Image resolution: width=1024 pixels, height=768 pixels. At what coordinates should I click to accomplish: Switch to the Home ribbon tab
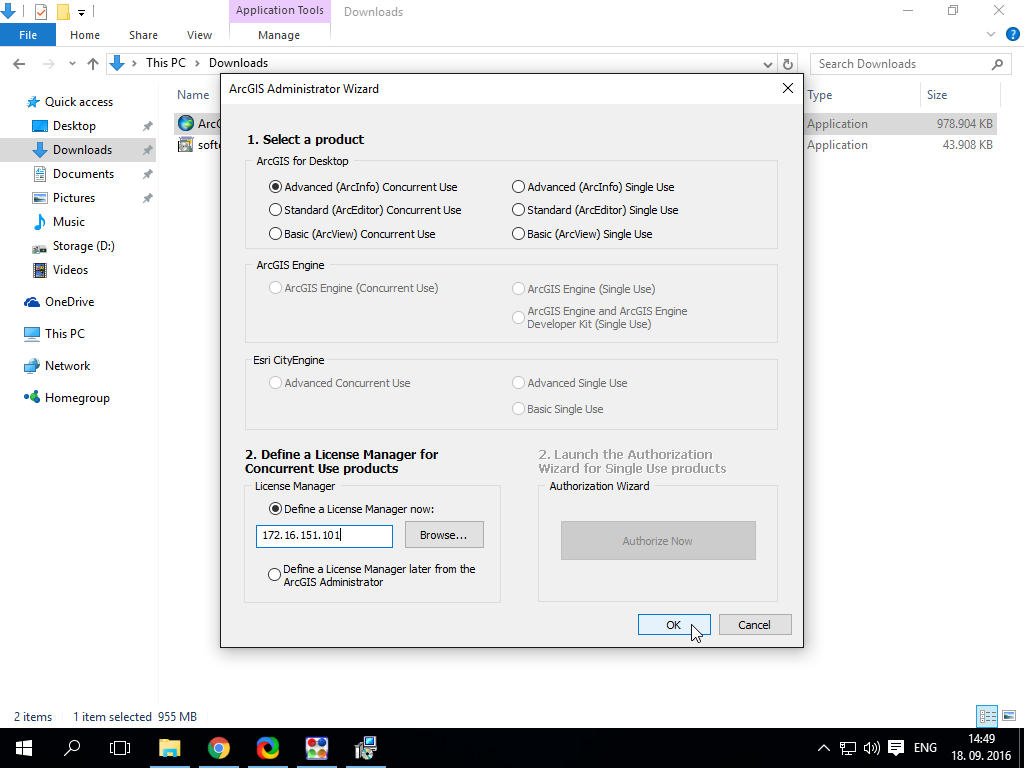[85, 35]
